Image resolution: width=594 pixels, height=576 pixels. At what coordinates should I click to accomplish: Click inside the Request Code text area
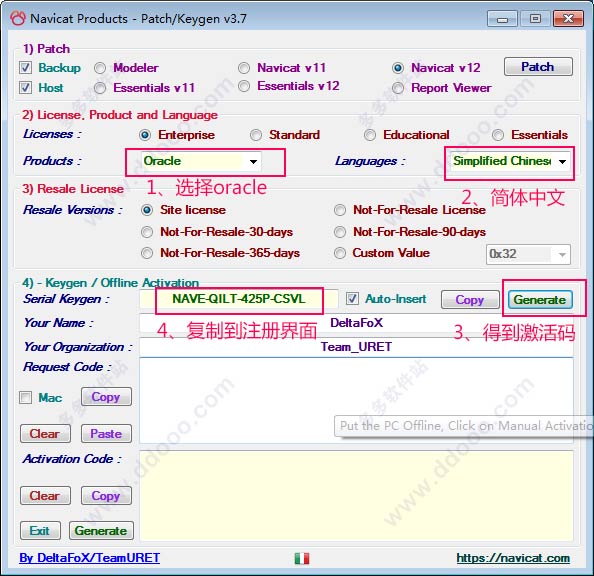(356, 401)
